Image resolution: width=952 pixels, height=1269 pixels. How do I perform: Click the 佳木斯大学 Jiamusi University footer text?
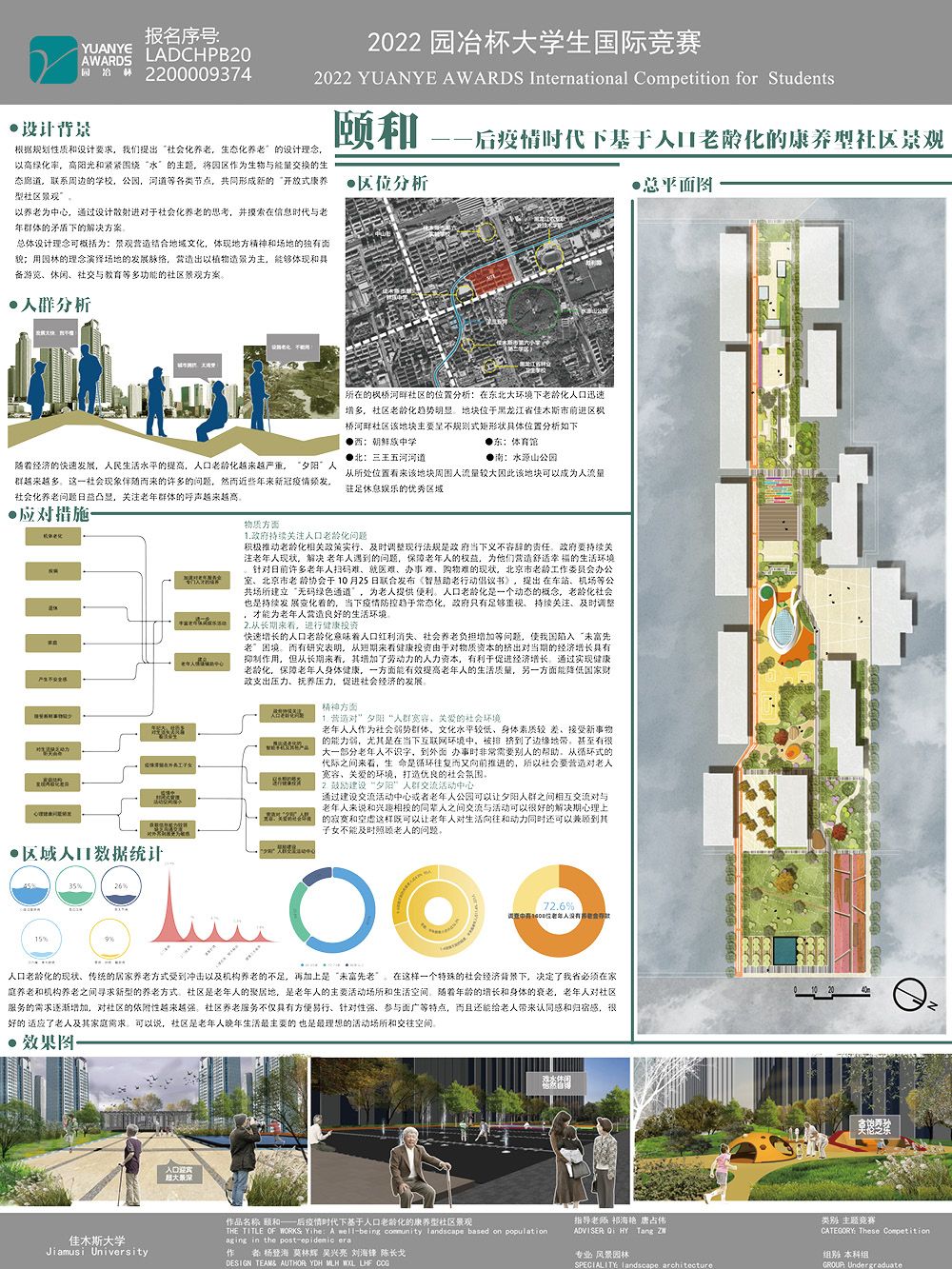coord(97,1246)
